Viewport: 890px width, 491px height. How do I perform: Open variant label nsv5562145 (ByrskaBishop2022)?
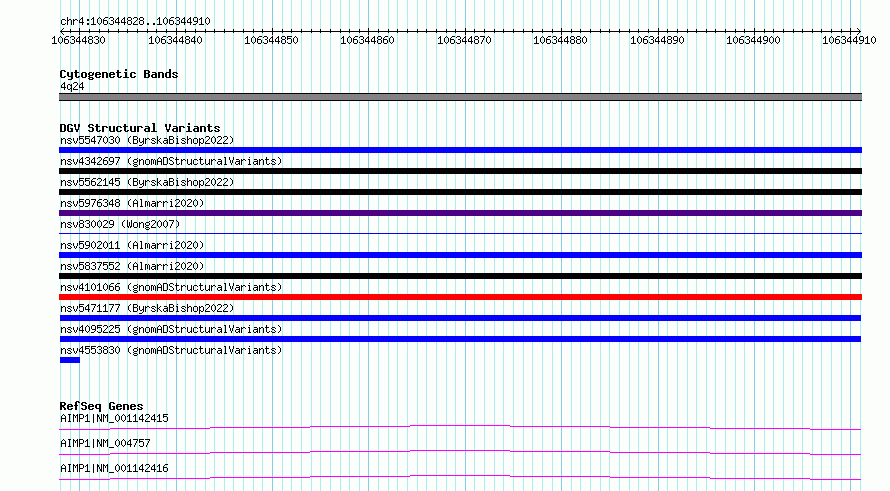[147, 182]
